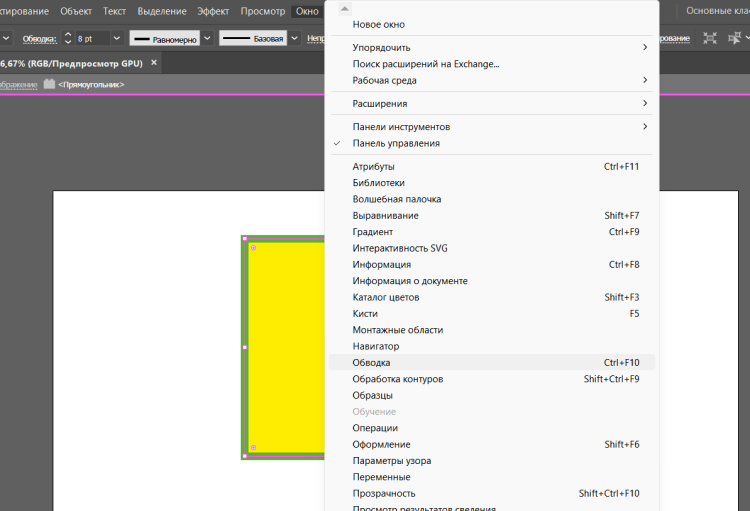The image size is (750, 511).
Task: Click the middle-left bounding box handle
Action: point(245,347)
